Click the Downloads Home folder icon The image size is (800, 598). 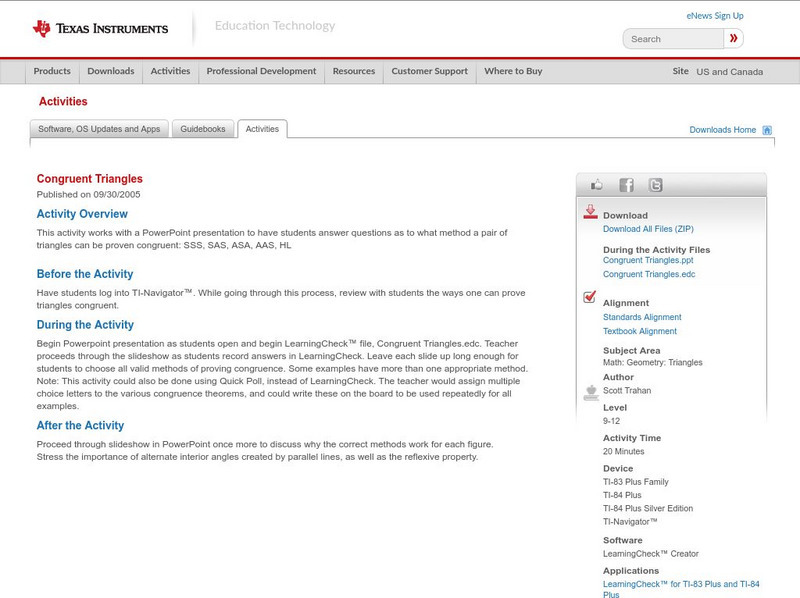pos(767,129)
